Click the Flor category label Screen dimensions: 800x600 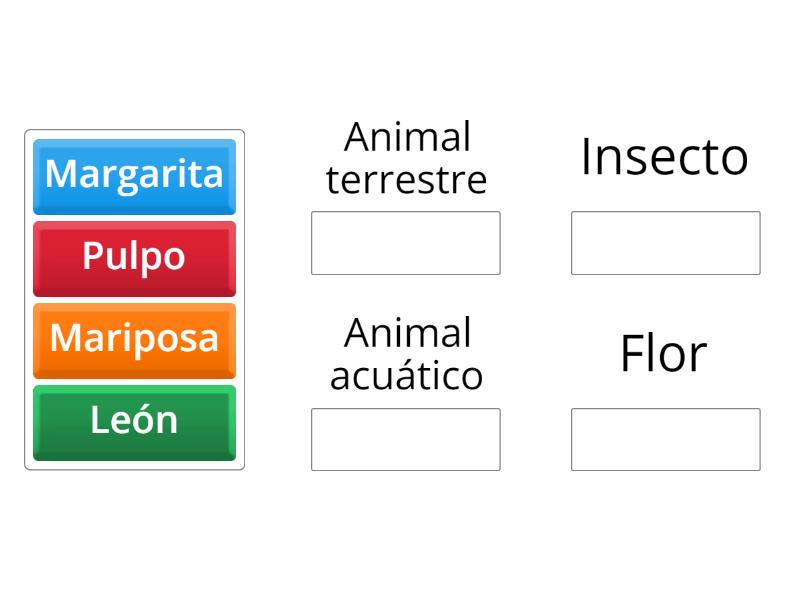pyautogui.click(x=664, y=352)
